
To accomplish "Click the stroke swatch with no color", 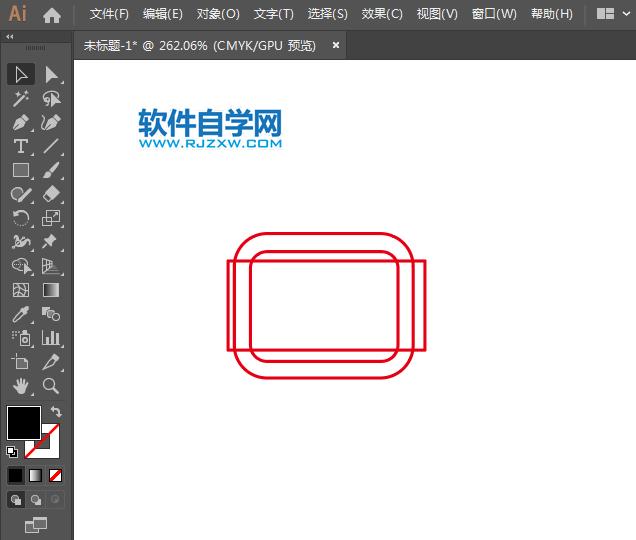I will coord(49,448).
